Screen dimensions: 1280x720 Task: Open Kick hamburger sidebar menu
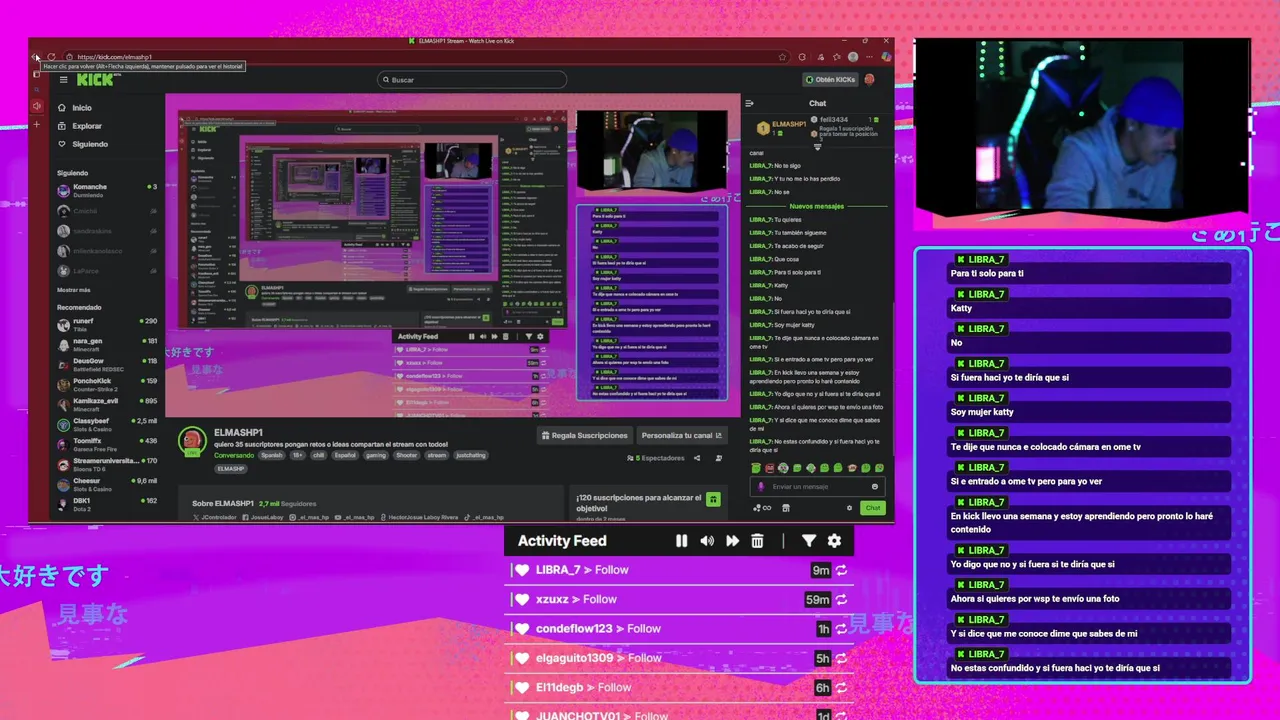click(x=63, y=80)
